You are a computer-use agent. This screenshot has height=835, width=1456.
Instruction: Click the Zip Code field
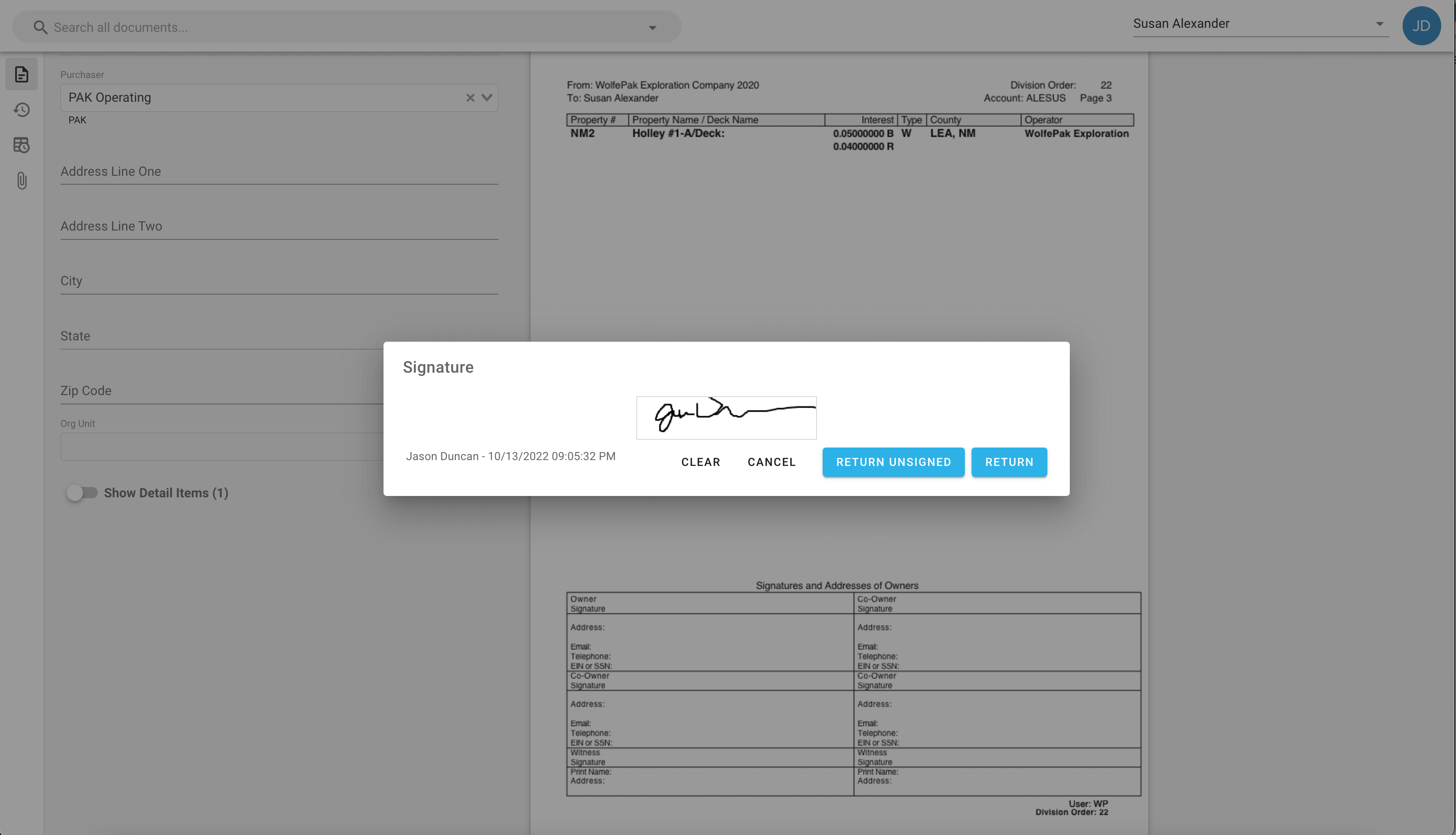[x=222, y=391]
